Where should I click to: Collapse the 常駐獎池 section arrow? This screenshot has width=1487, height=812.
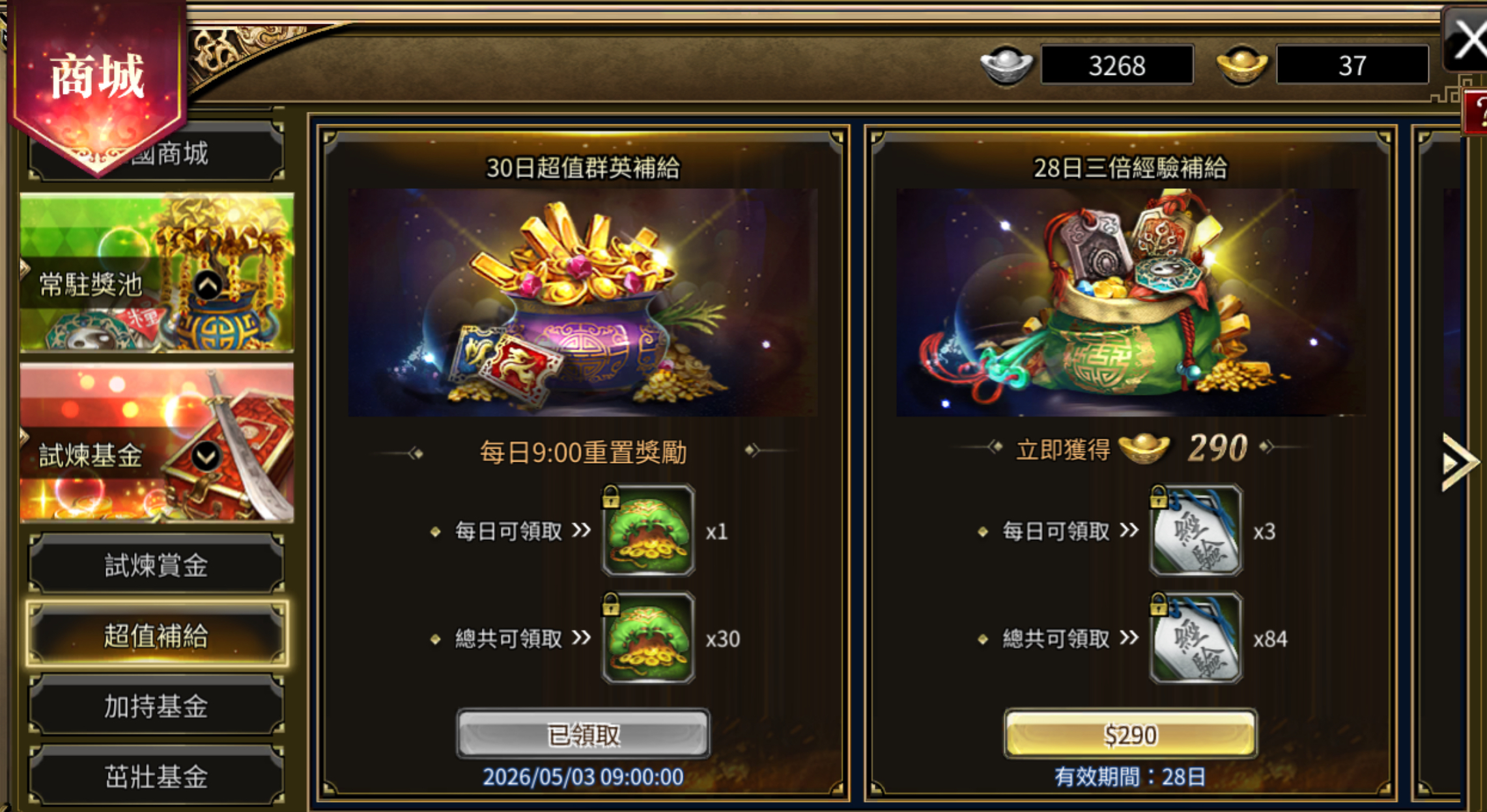[x=208, y=285]
